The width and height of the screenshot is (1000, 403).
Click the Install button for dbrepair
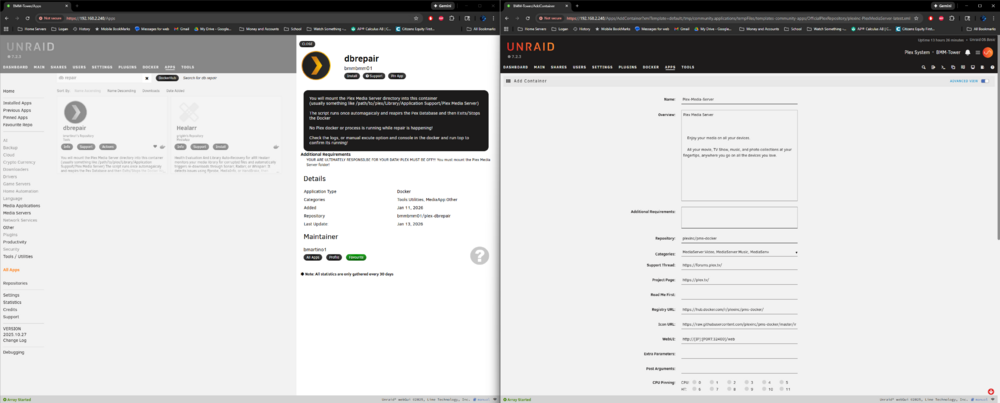point(351,75)
